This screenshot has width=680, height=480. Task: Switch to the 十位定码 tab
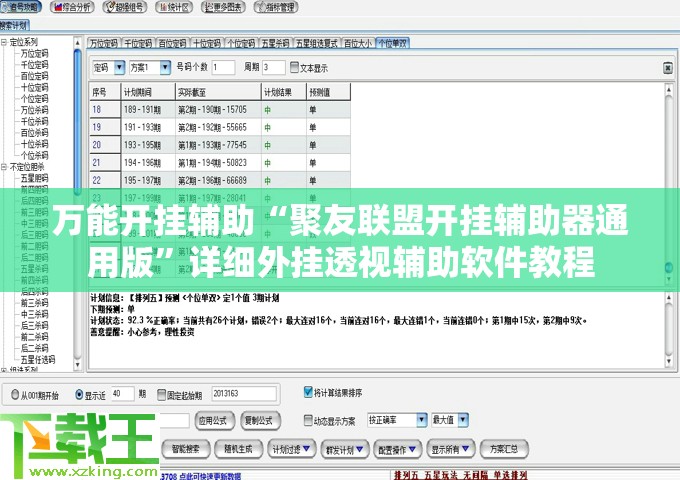(x=206, y=43)
